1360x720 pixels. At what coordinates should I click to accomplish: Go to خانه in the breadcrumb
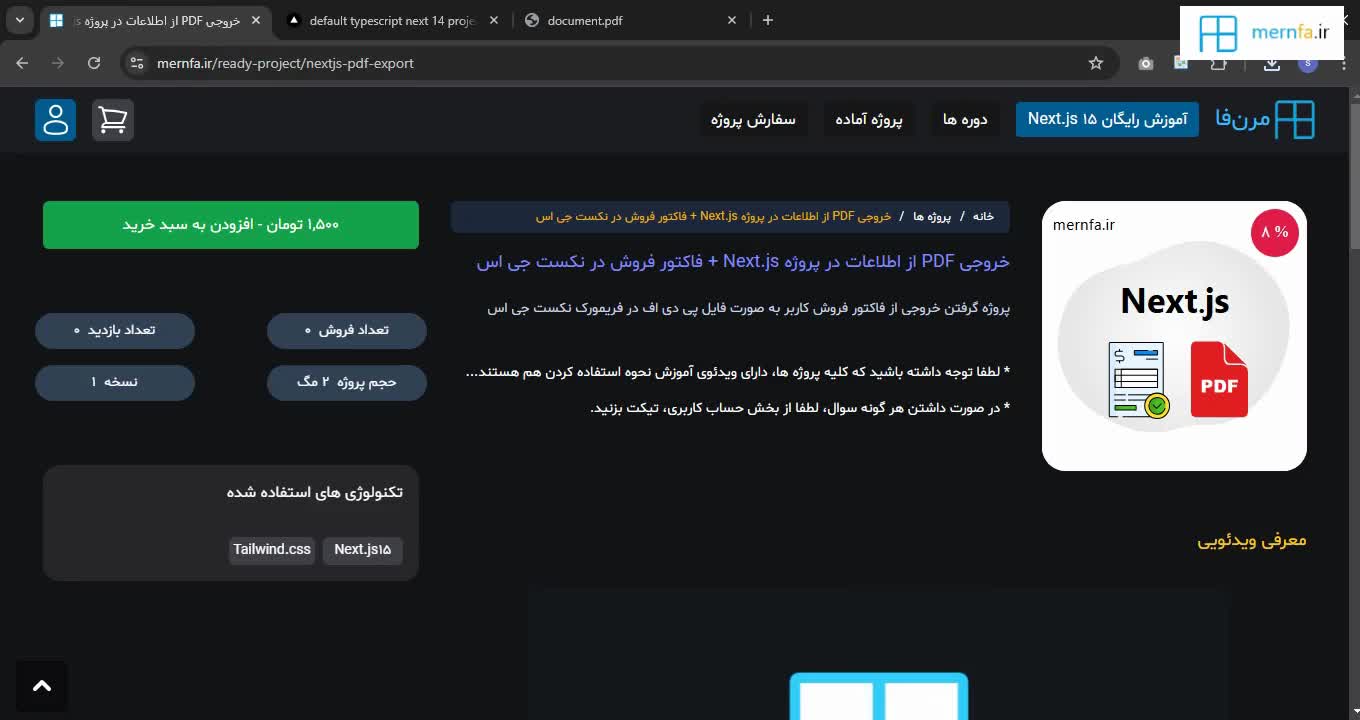pos(983,216)
